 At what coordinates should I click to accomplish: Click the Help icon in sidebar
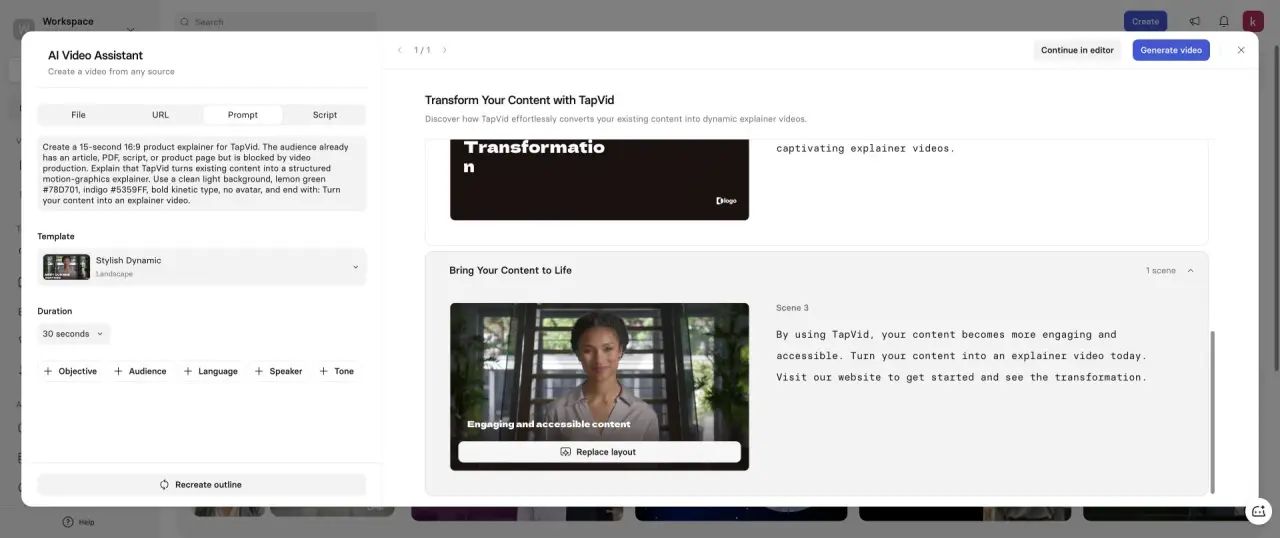click(68, 522)
